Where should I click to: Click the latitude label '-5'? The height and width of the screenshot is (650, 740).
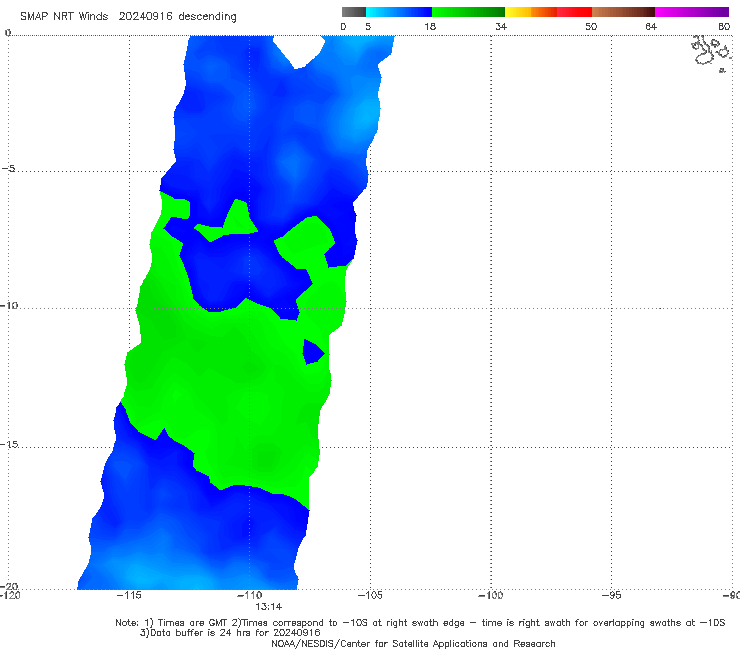pos(9,169)
